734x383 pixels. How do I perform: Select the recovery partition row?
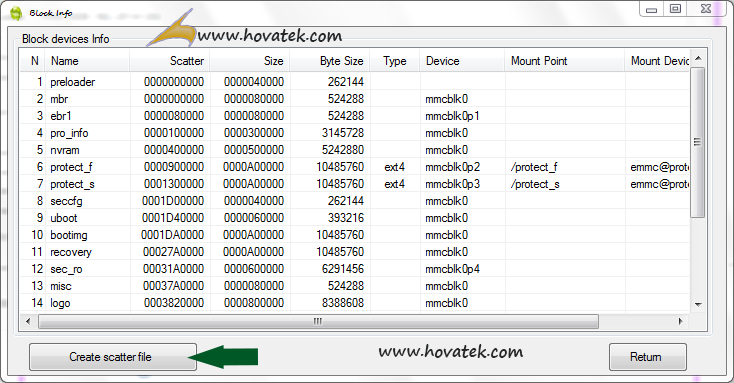pyautogui.click(x=354, y=252)
